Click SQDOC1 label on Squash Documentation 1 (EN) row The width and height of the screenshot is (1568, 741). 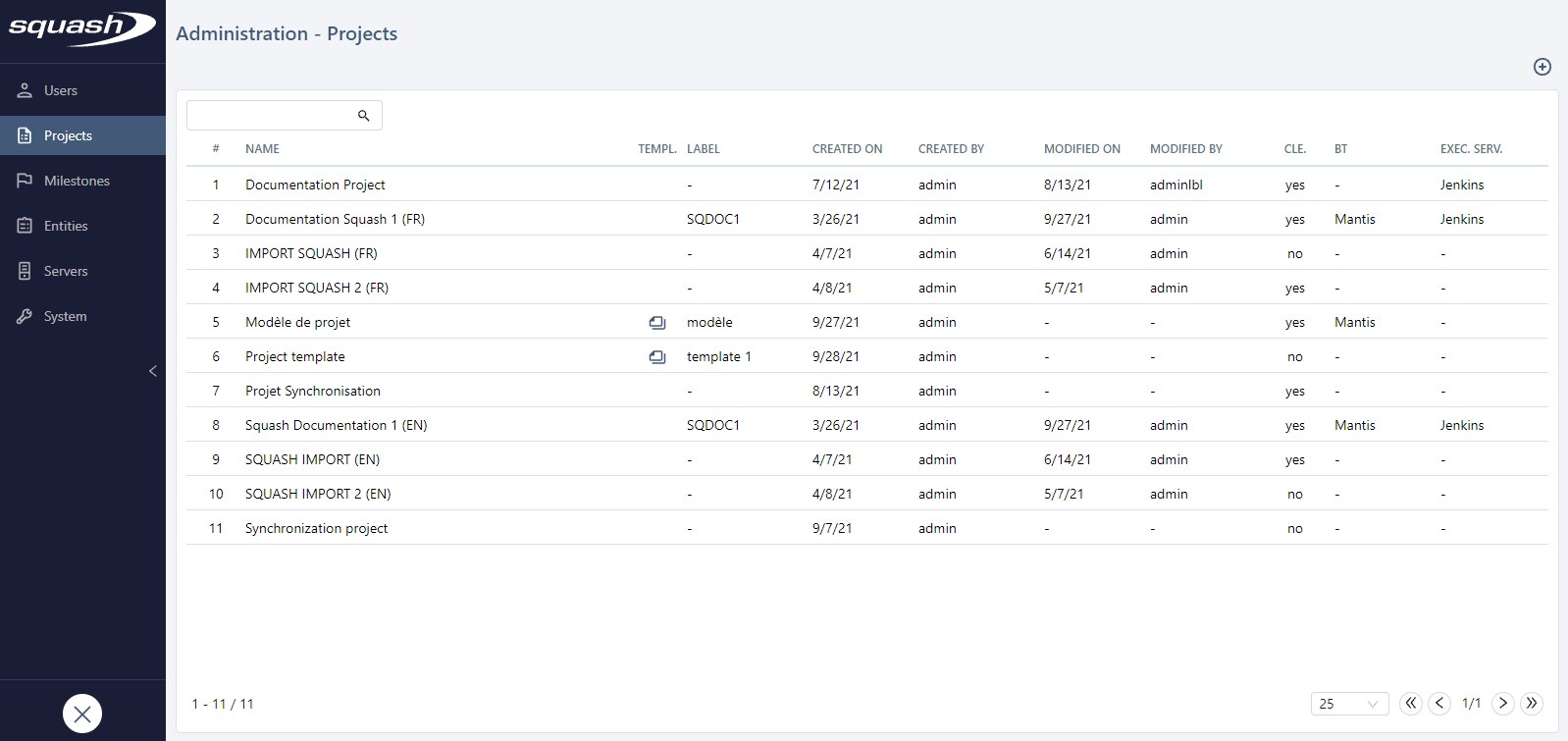click(x=713, y=425)
